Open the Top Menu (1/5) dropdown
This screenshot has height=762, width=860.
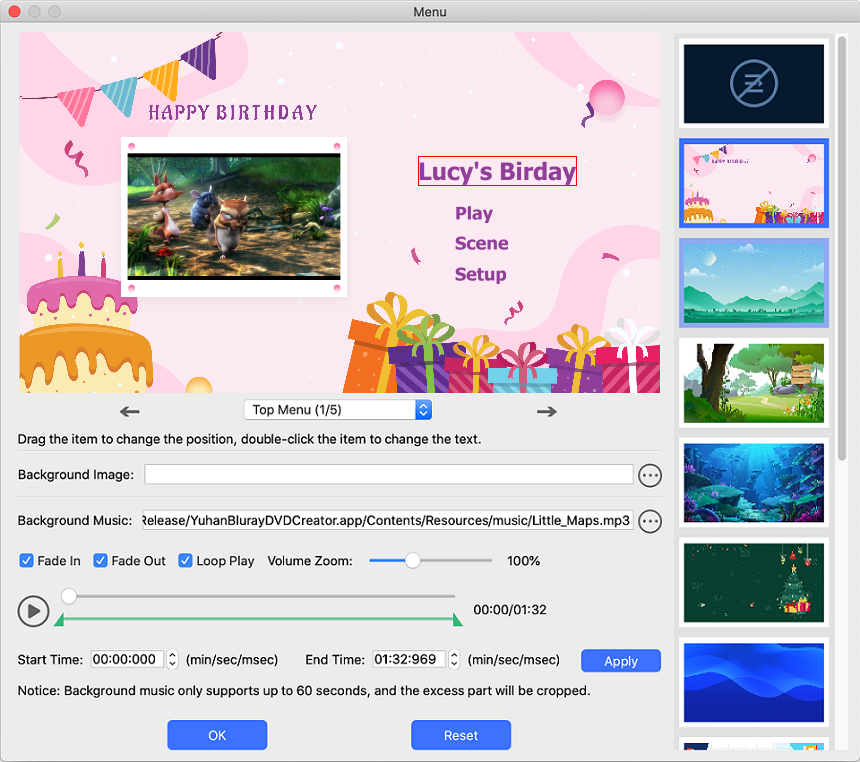[x=338, y=410]
